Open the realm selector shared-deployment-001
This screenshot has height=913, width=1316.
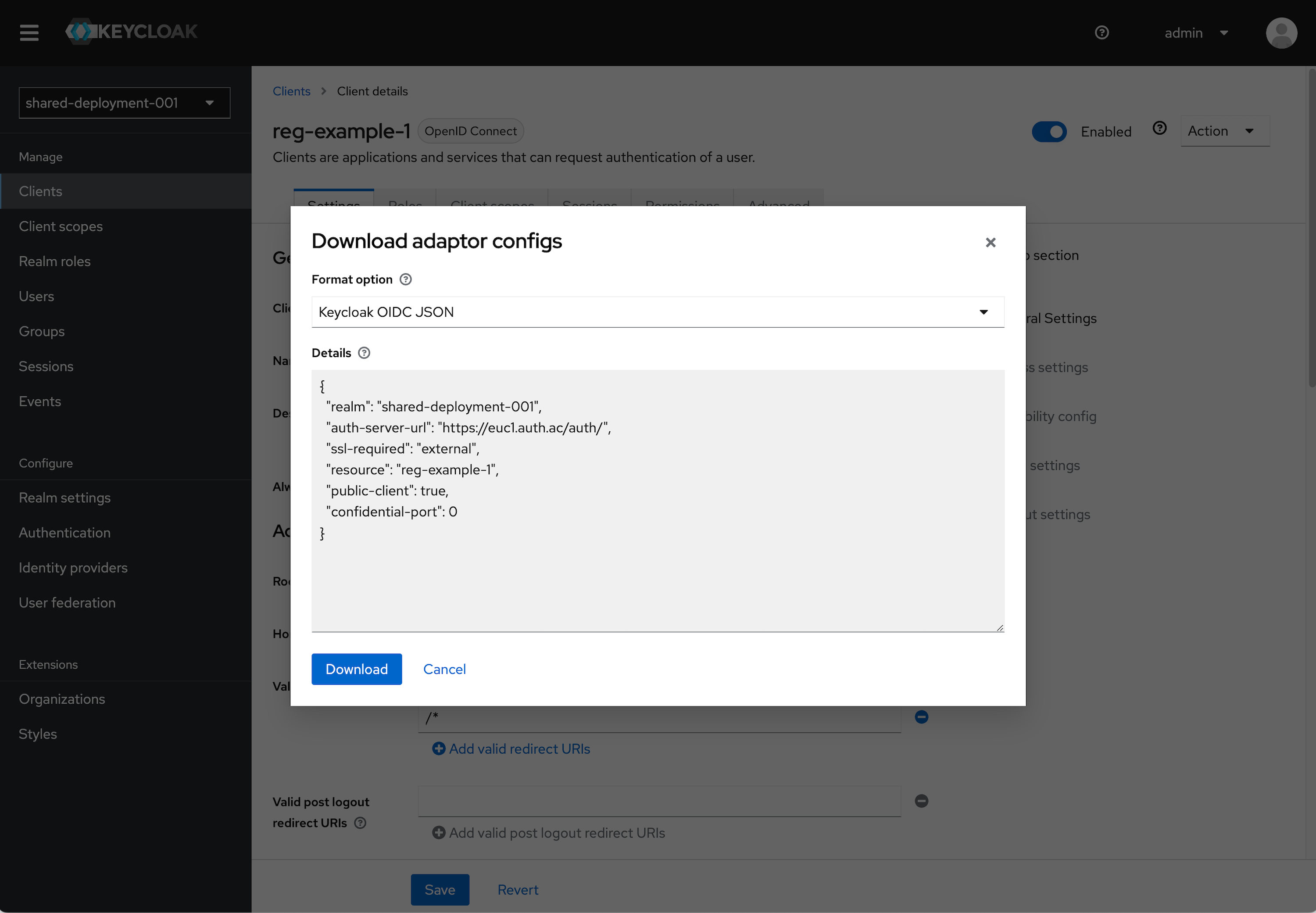(x=124, y=103)
